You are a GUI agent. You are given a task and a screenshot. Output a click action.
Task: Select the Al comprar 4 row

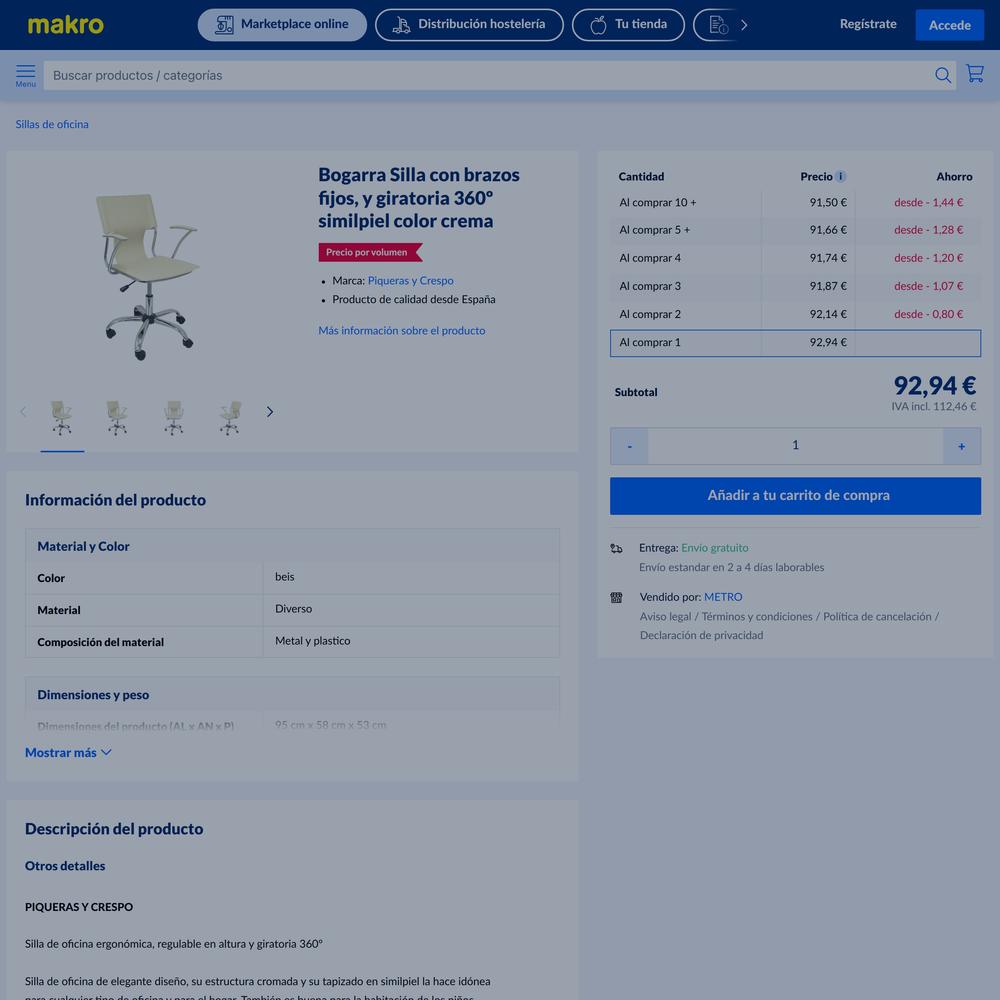[x=795, y=258]
